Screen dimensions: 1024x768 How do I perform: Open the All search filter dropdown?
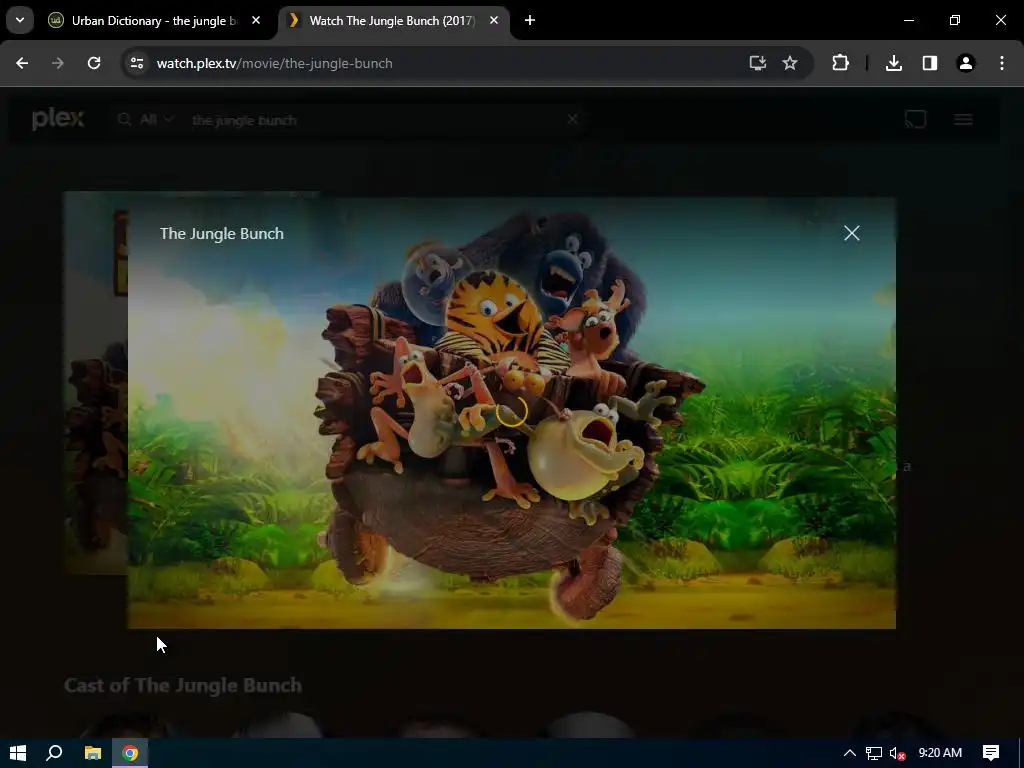pos(155,120)
